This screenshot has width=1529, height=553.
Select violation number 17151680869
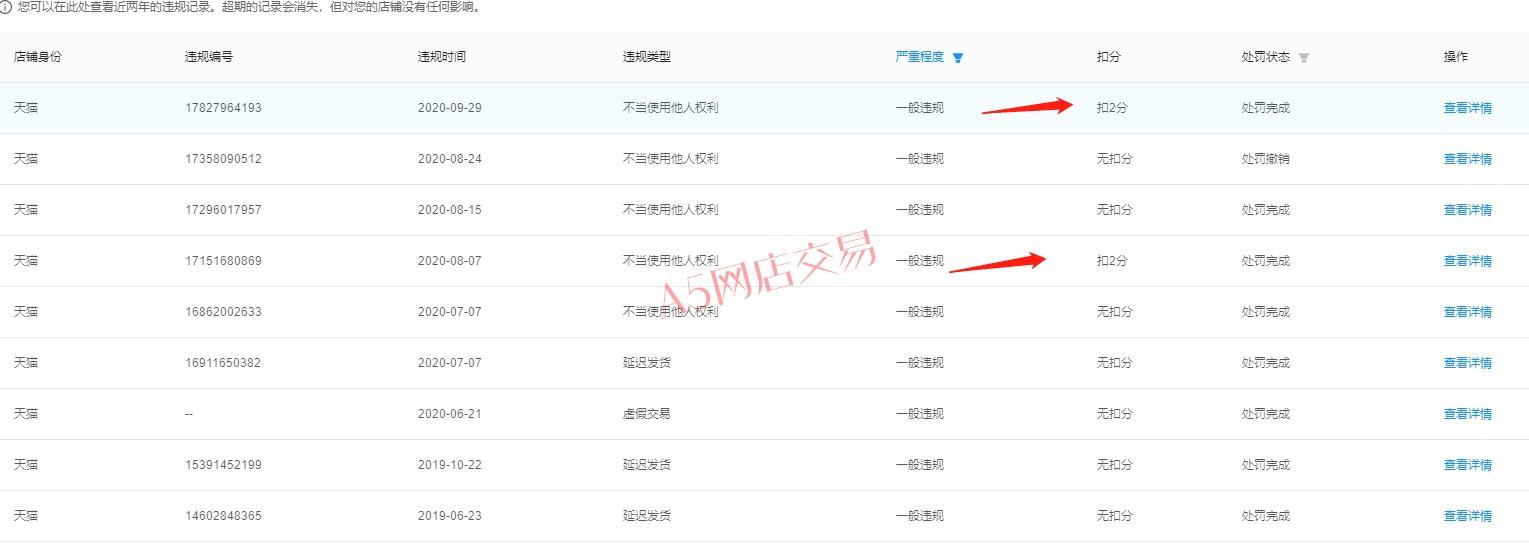coord(223,261)
